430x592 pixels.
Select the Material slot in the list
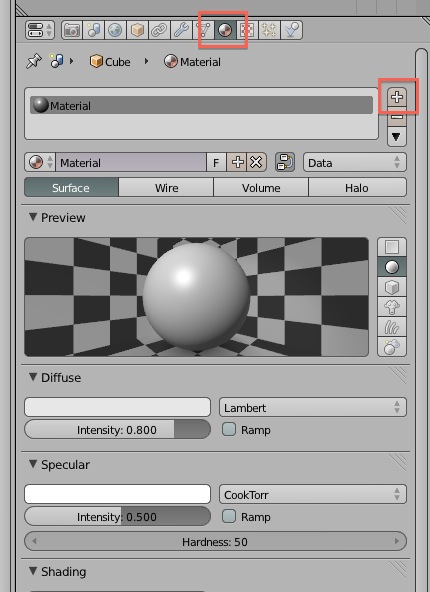[x=201, y=105]
